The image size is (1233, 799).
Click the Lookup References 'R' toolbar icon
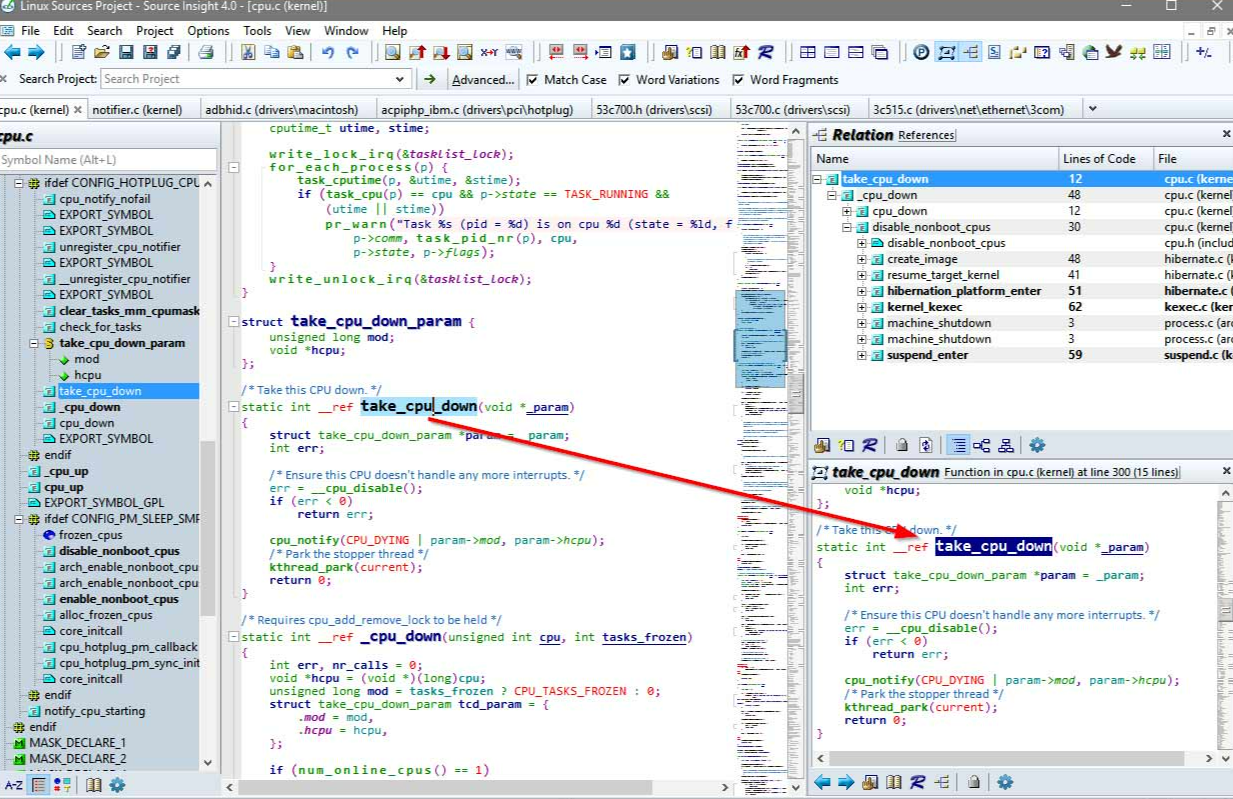click(765, 53)
